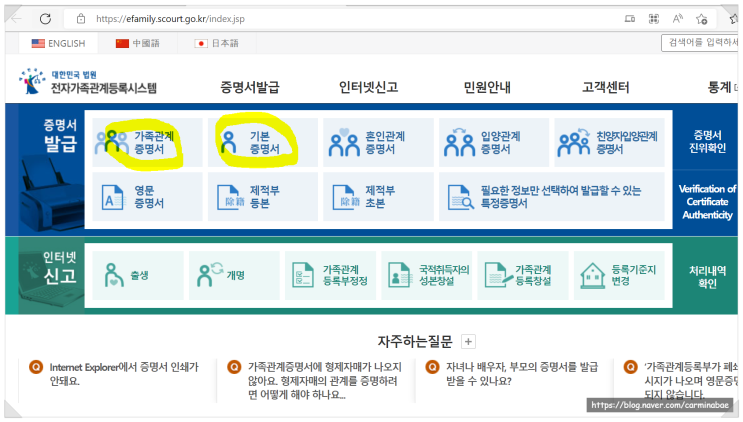Click the 출생 baby icon
The height and width of the screenshot is (422, 743).
click(113, 275)
